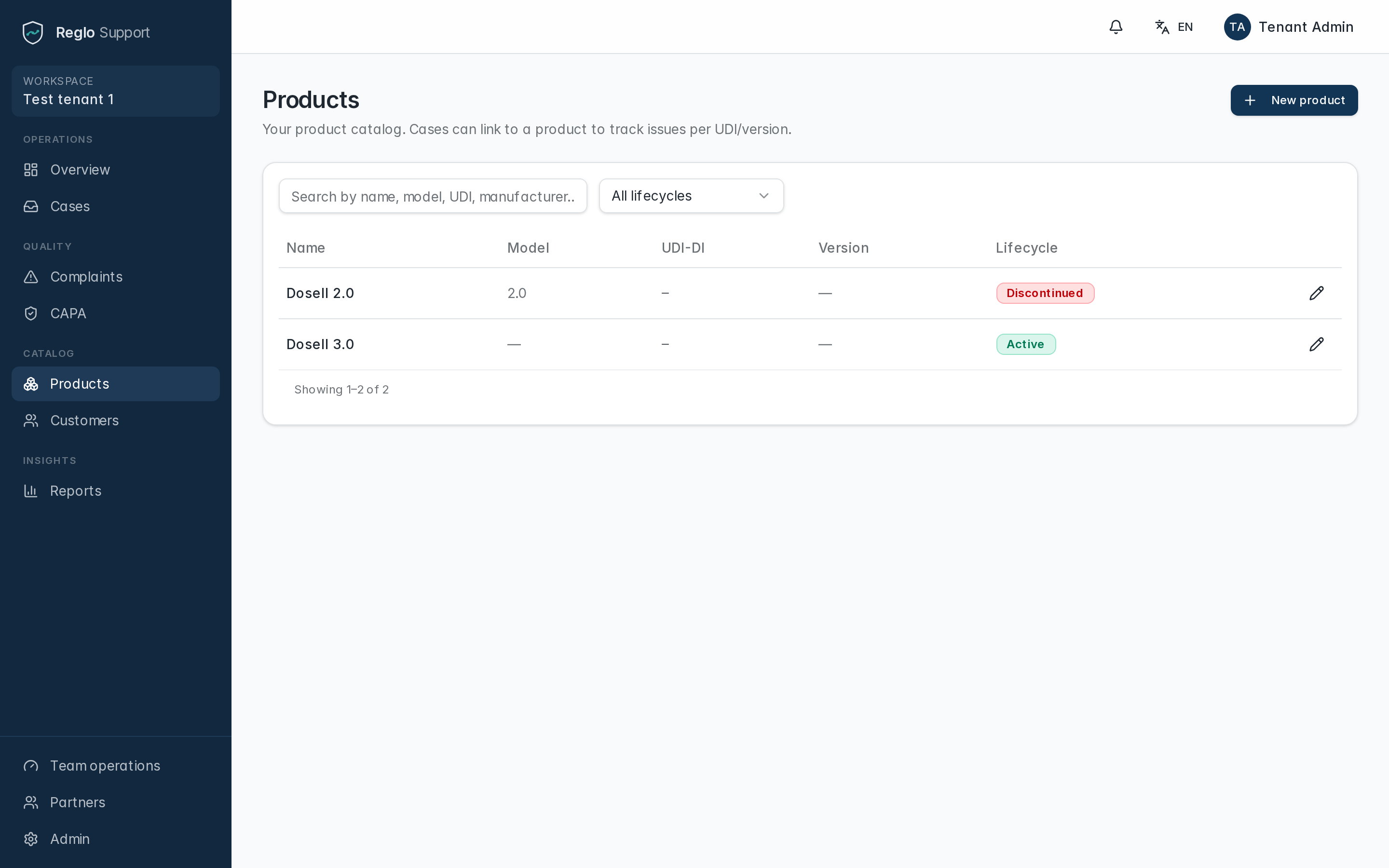Click the New product button
The height and width of the screenshot is (868, 1389).
[1294, 100]
